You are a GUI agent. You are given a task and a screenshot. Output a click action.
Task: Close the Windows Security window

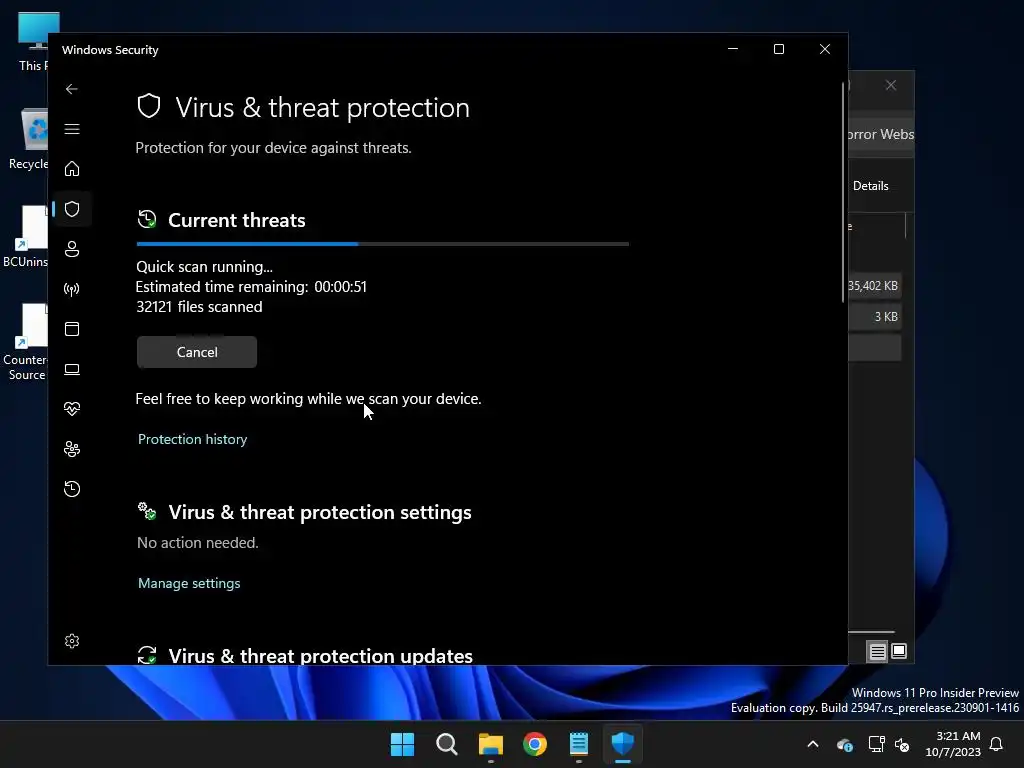[825, 49]
